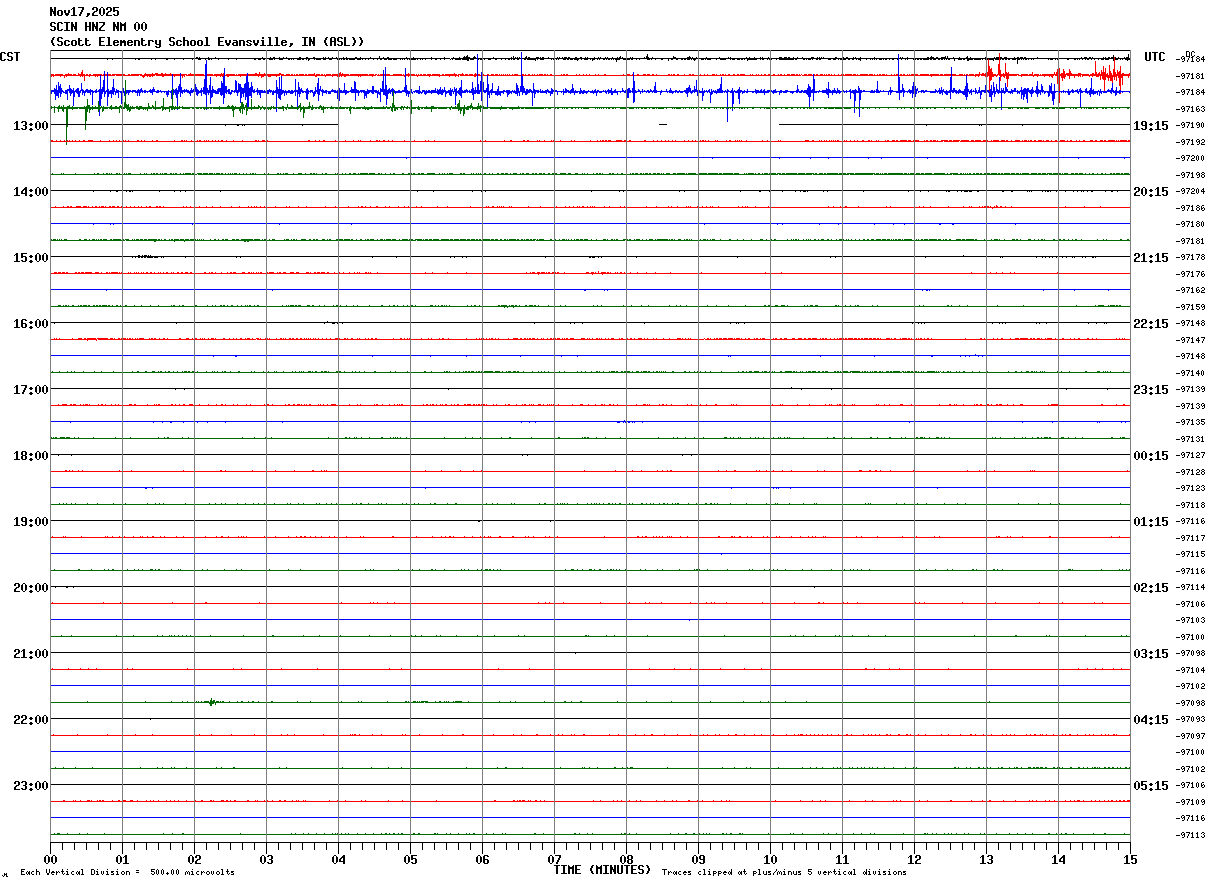Click minute 07 on the time axis
The height and width of the screenshot is (886, 1210).
(554, 860)
